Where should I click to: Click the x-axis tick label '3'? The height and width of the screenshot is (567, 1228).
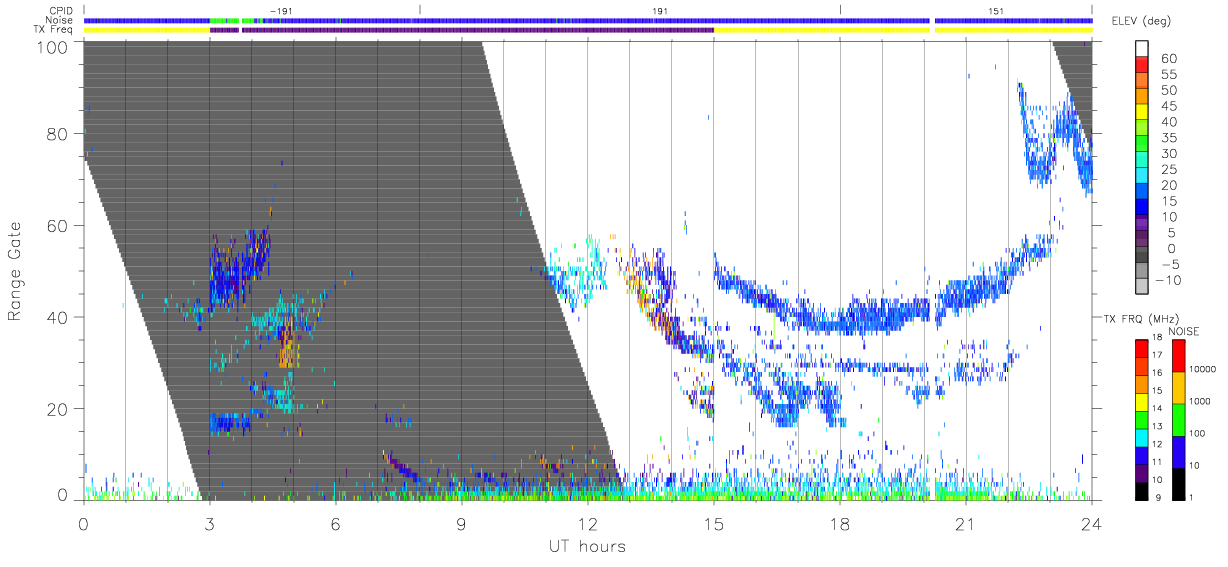click(209, 523)
